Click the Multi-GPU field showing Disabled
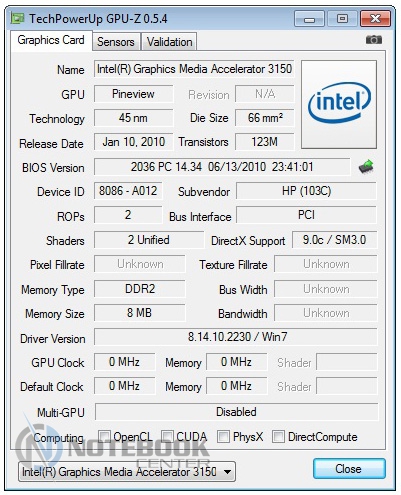The image size is (401, 495). coord(237,412)
